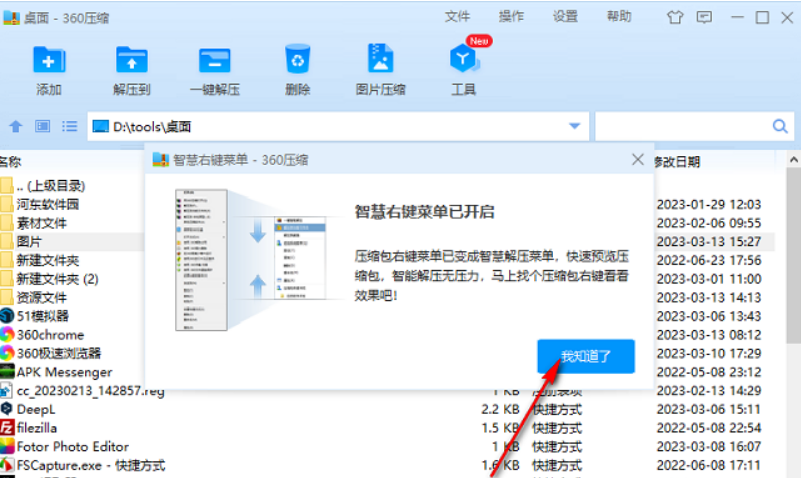This screenshot has width=801, height=478.
Task: Open the address path dropdown arrow
Action: (x=575, y=126)
